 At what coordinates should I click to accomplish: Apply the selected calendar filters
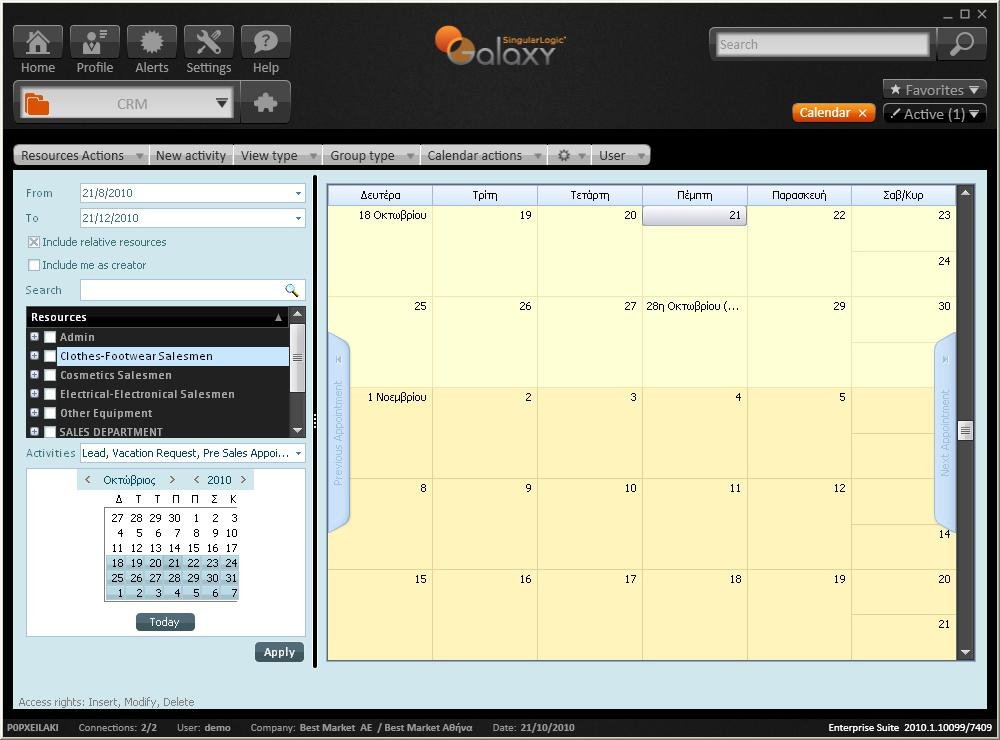click(x=279, y=651)
